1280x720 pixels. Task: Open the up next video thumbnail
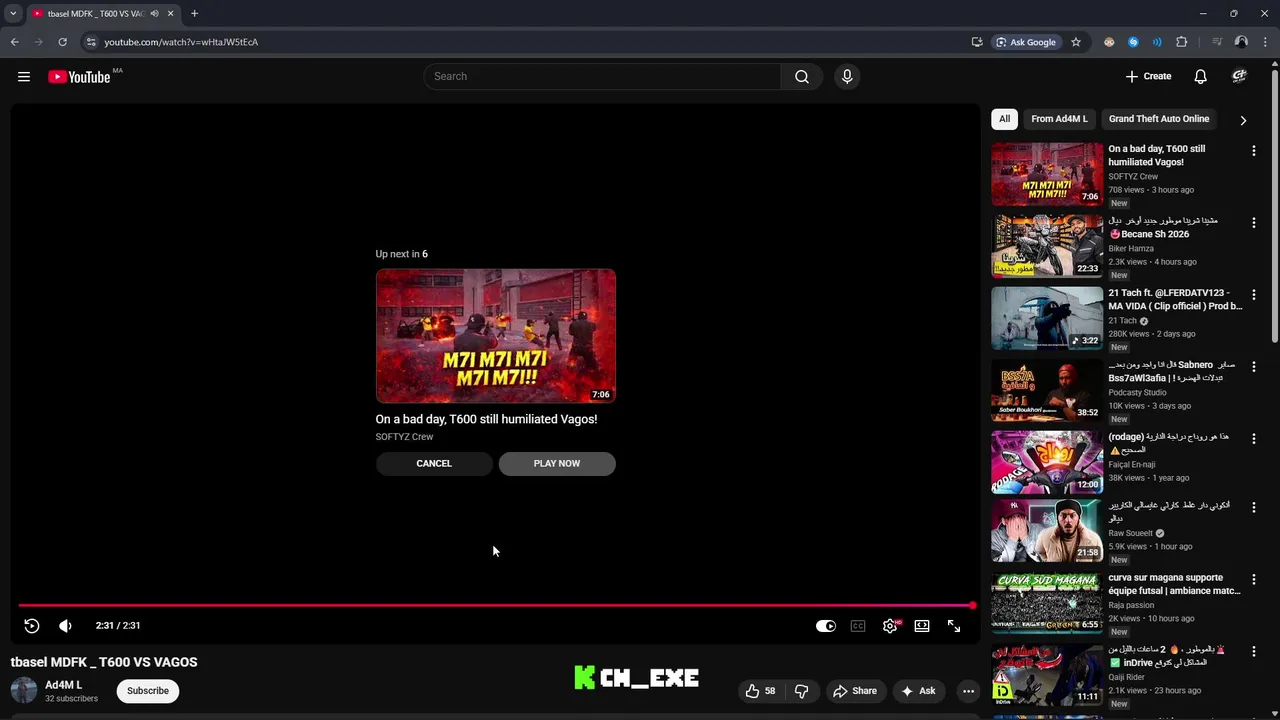click(x=496, y=336)
